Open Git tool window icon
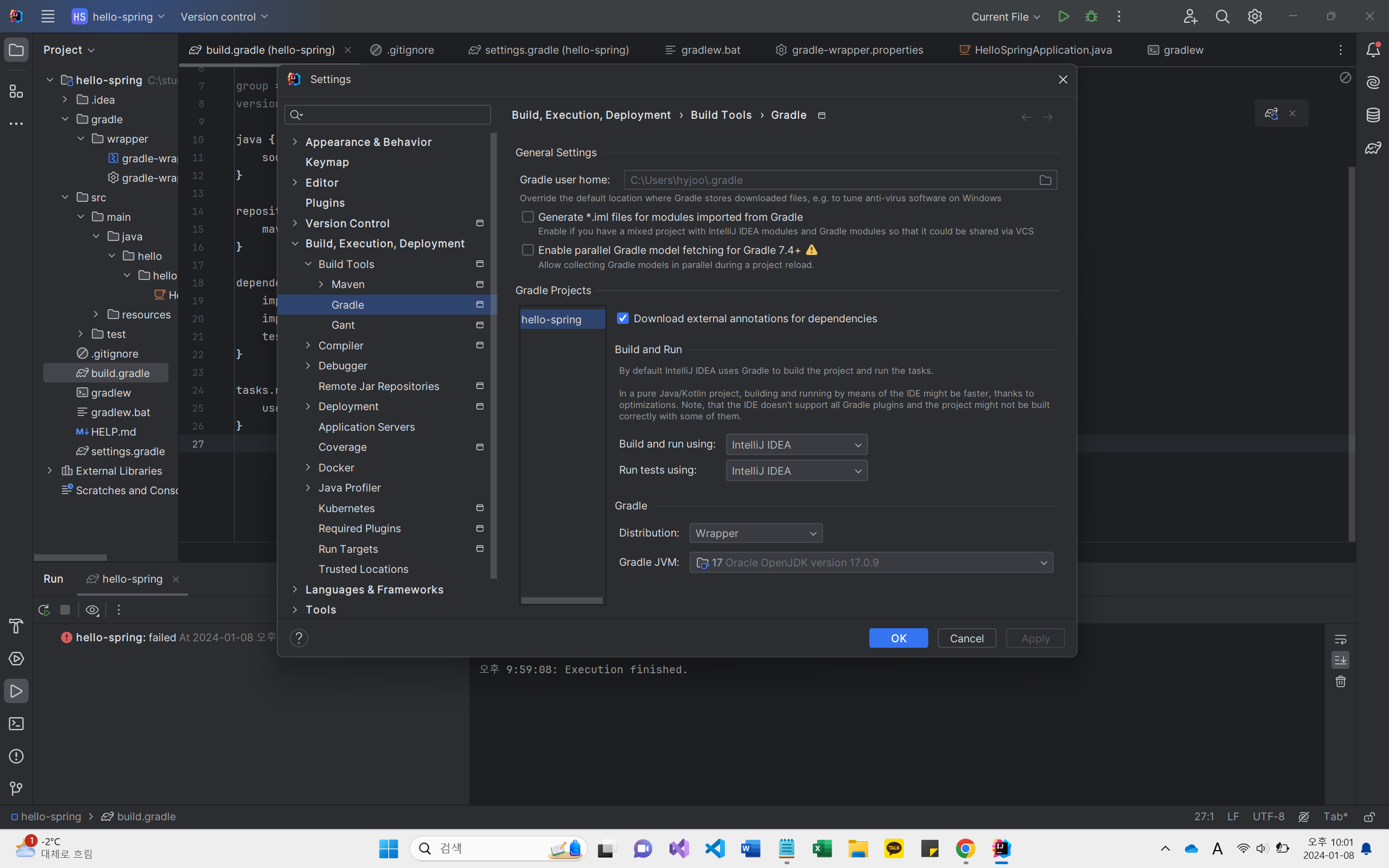1389x868 pixels. (x=16, y=789)
